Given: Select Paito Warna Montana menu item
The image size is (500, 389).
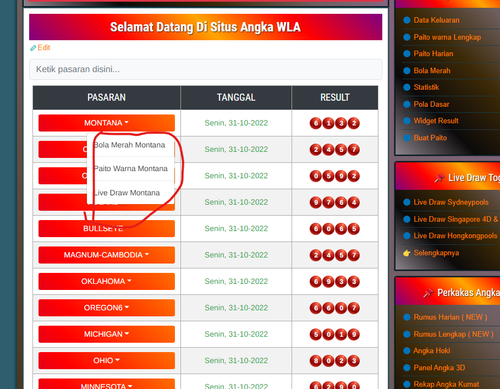Looking at the screenshot, I should click(x=130, y=169).
